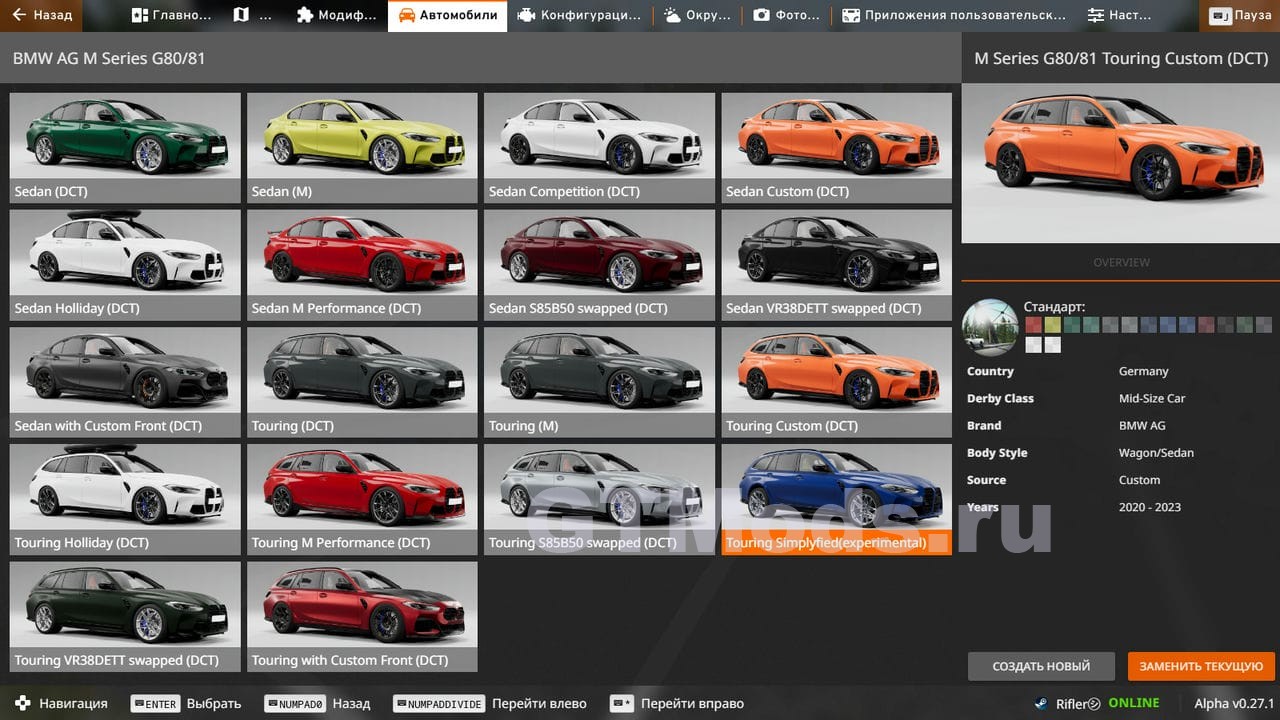This screenshot has width=1280, height=720.
Task: Pick Sedan M Performance (DCT)
Action: [362, 265]
